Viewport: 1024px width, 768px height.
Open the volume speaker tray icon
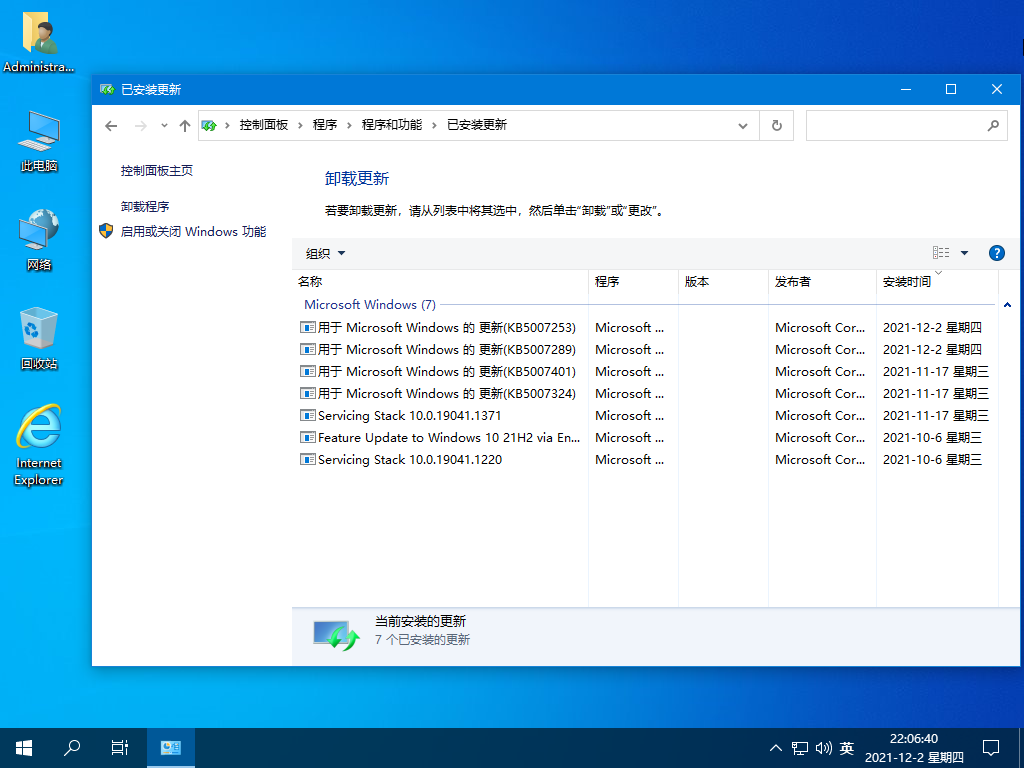click(824, 748)
